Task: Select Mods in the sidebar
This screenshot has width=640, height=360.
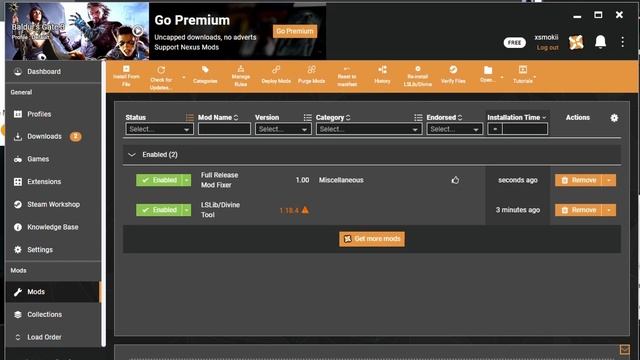Action: (53, 292)
